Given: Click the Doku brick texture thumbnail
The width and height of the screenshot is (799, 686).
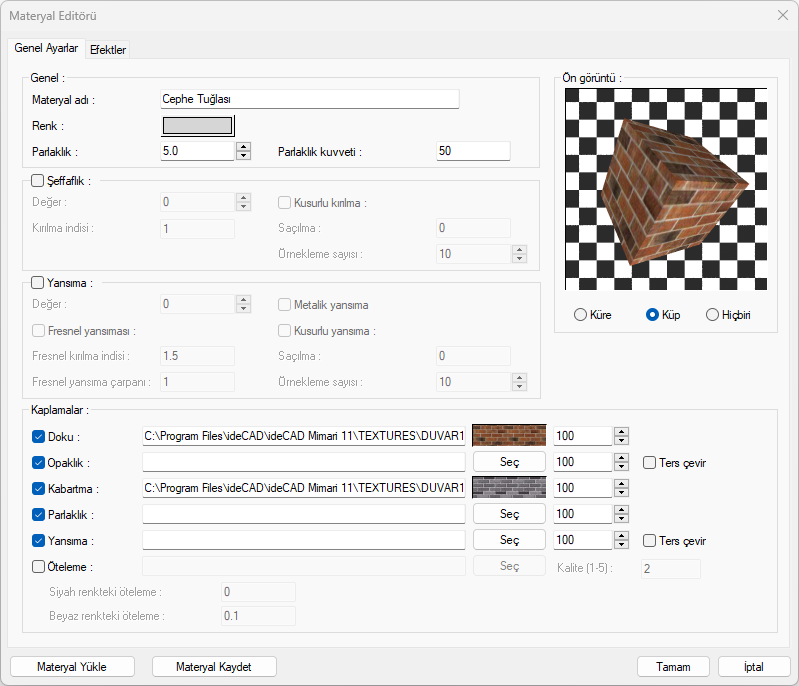Looking at the screenshot, I should click(x=509, y=436).
